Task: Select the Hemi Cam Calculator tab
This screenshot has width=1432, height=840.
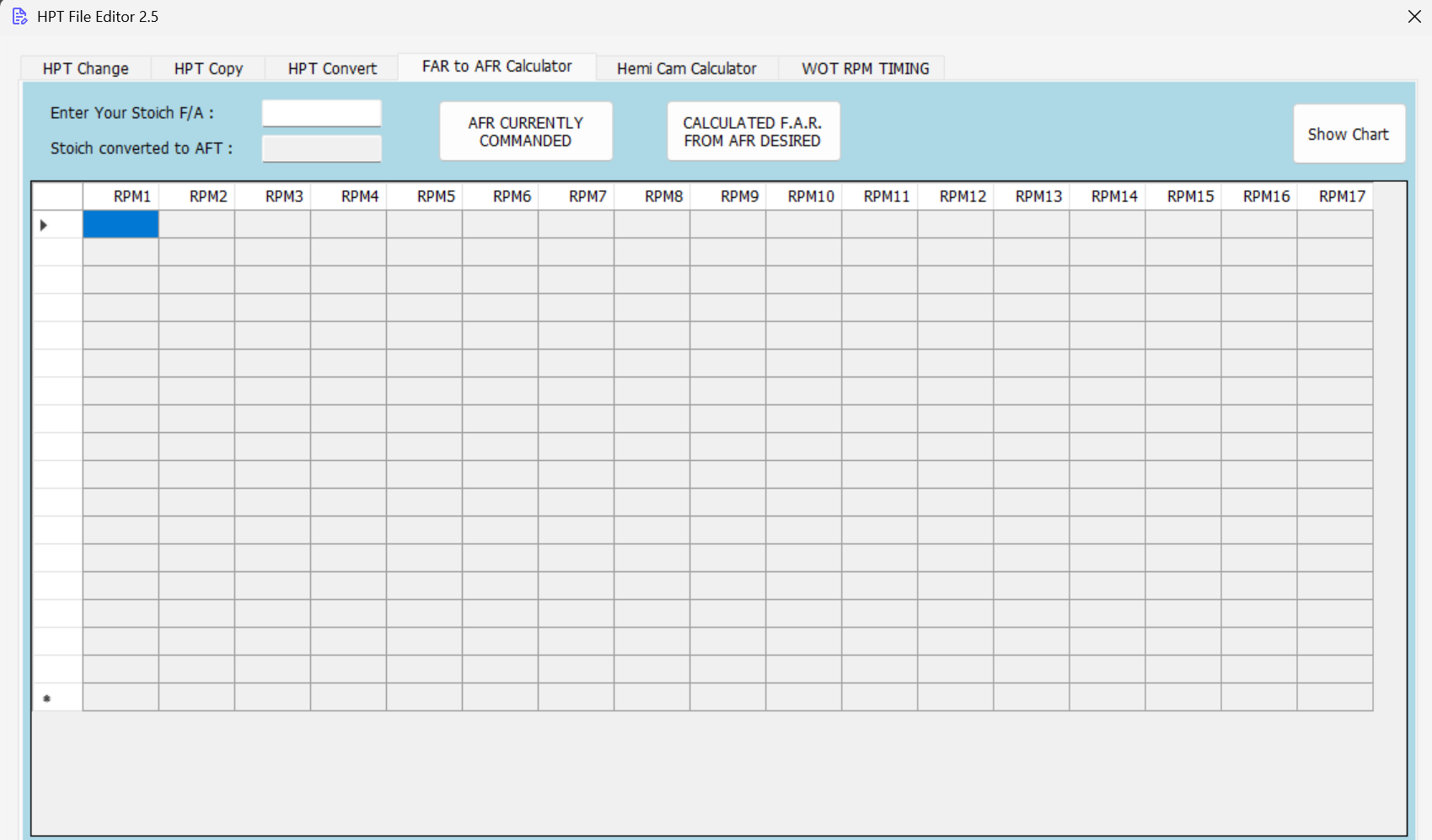Action: tap(687, 68)
